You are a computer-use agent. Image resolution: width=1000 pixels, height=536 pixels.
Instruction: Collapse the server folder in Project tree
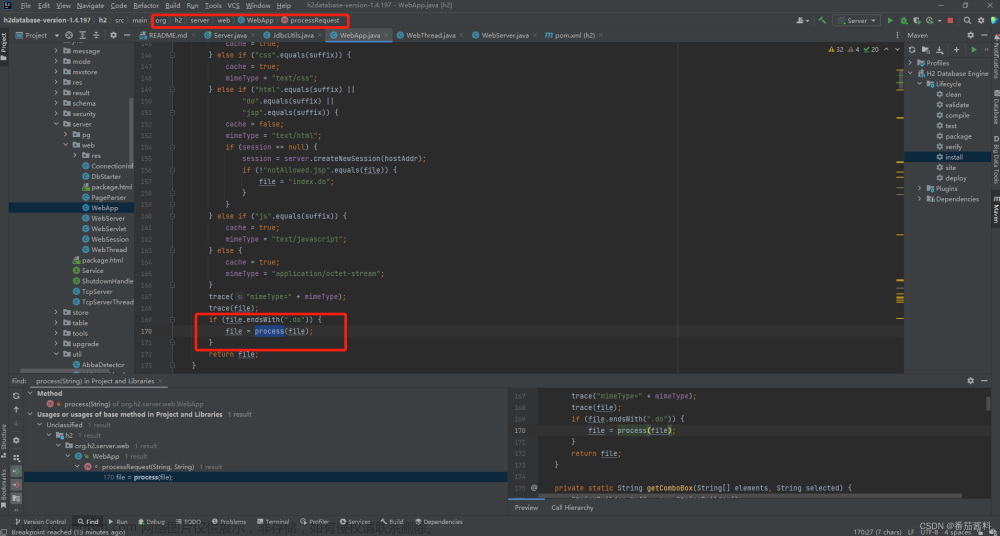pyautogui.click(x=57, y=124)
